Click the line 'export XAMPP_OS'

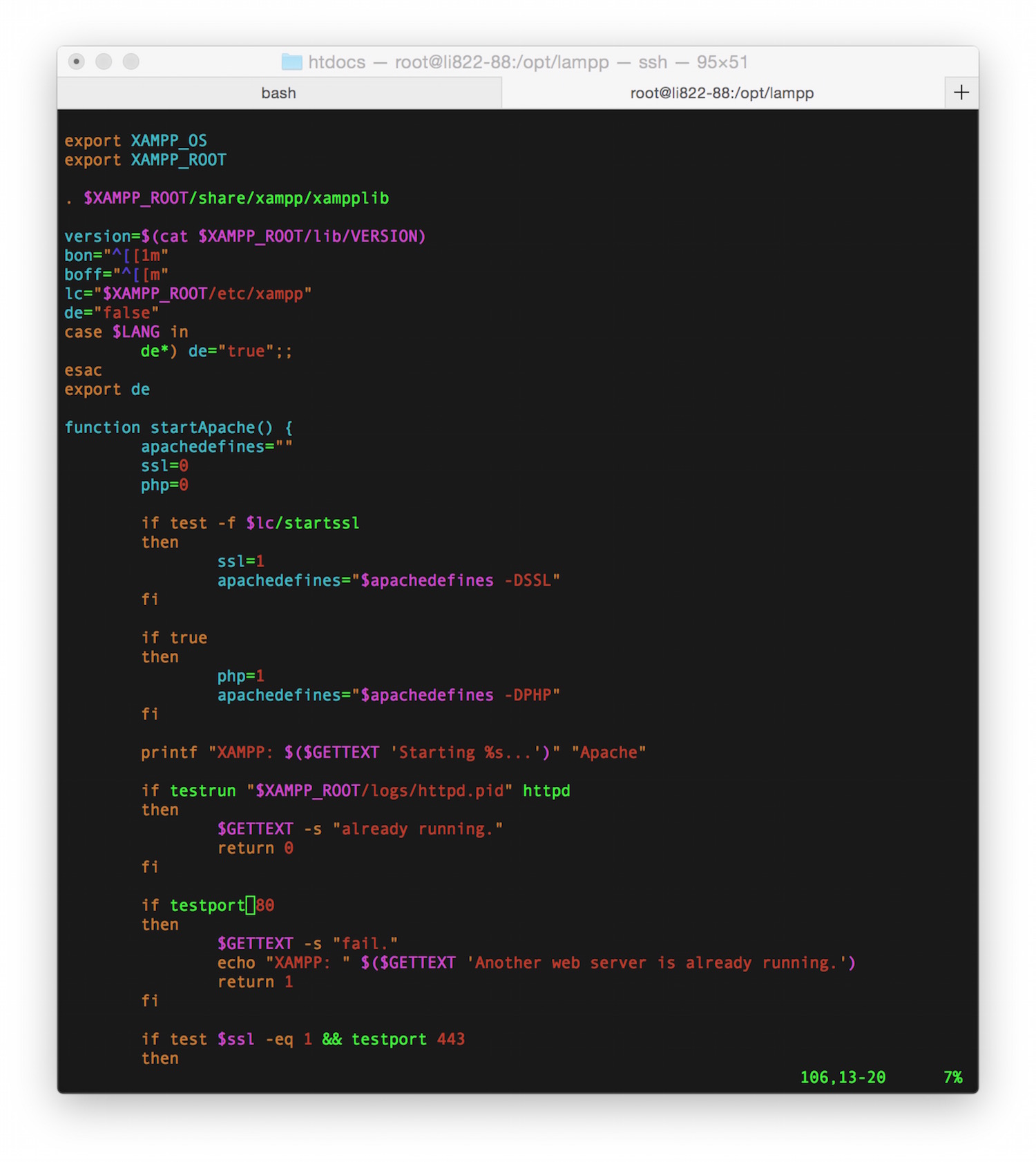[135, 141]
